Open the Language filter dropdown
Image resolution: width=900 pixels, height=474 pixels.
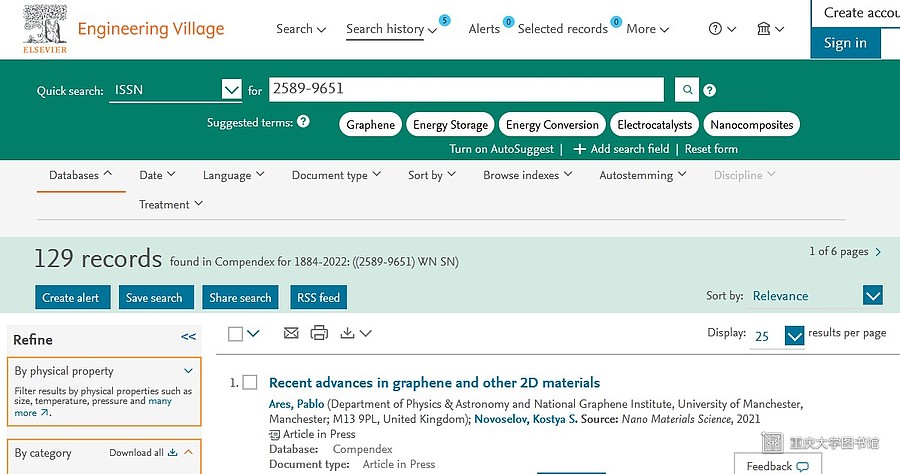[x=234, y=175]
